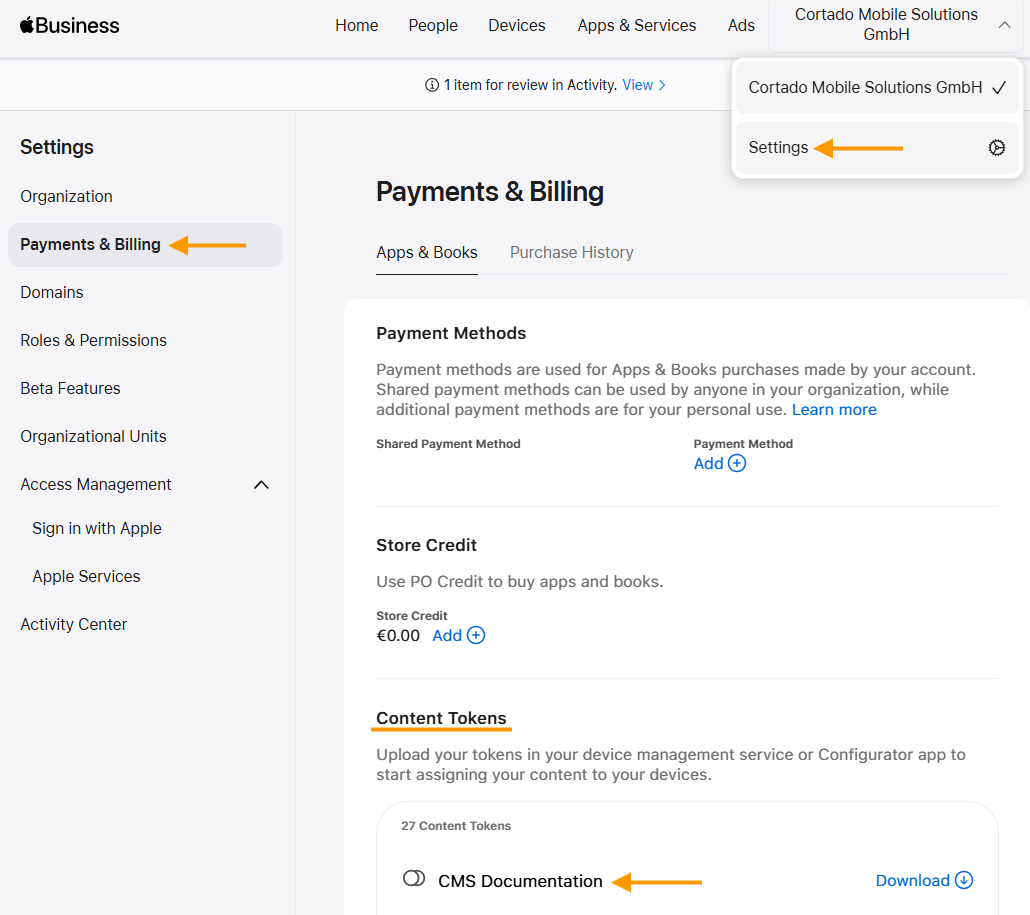Screen dimensions: 1030x915
Task: Open the Home menu item
Action: pyautogui.click(x=357, y=26)
